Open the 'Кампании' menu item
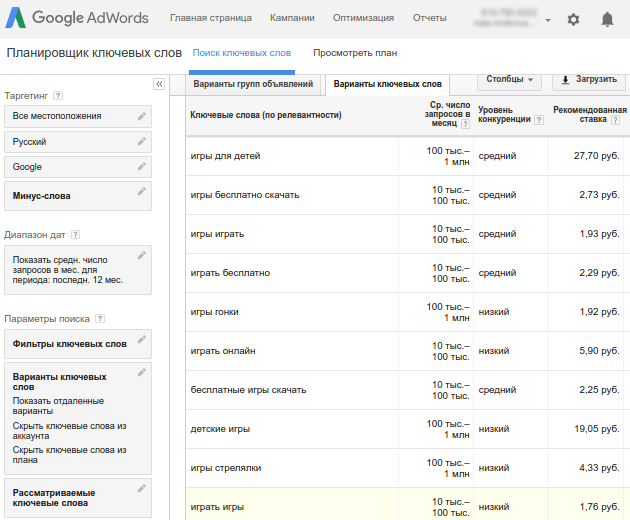The image size is (630, 520). (x=292, y=18)
